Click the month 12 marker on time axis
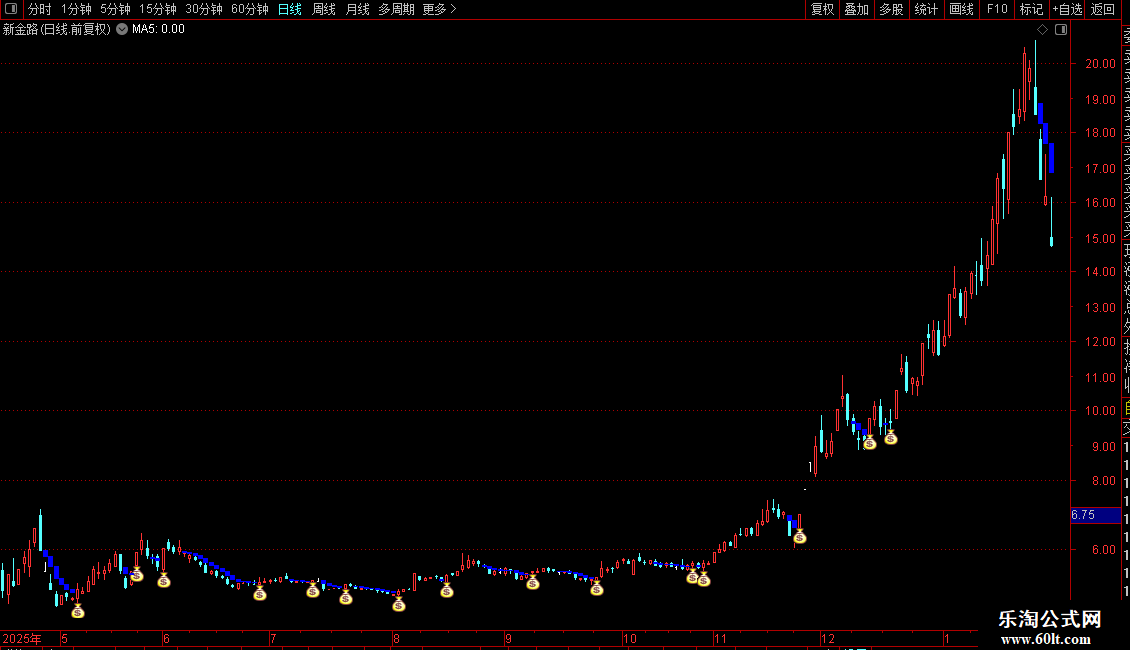 tap(827, 638)
